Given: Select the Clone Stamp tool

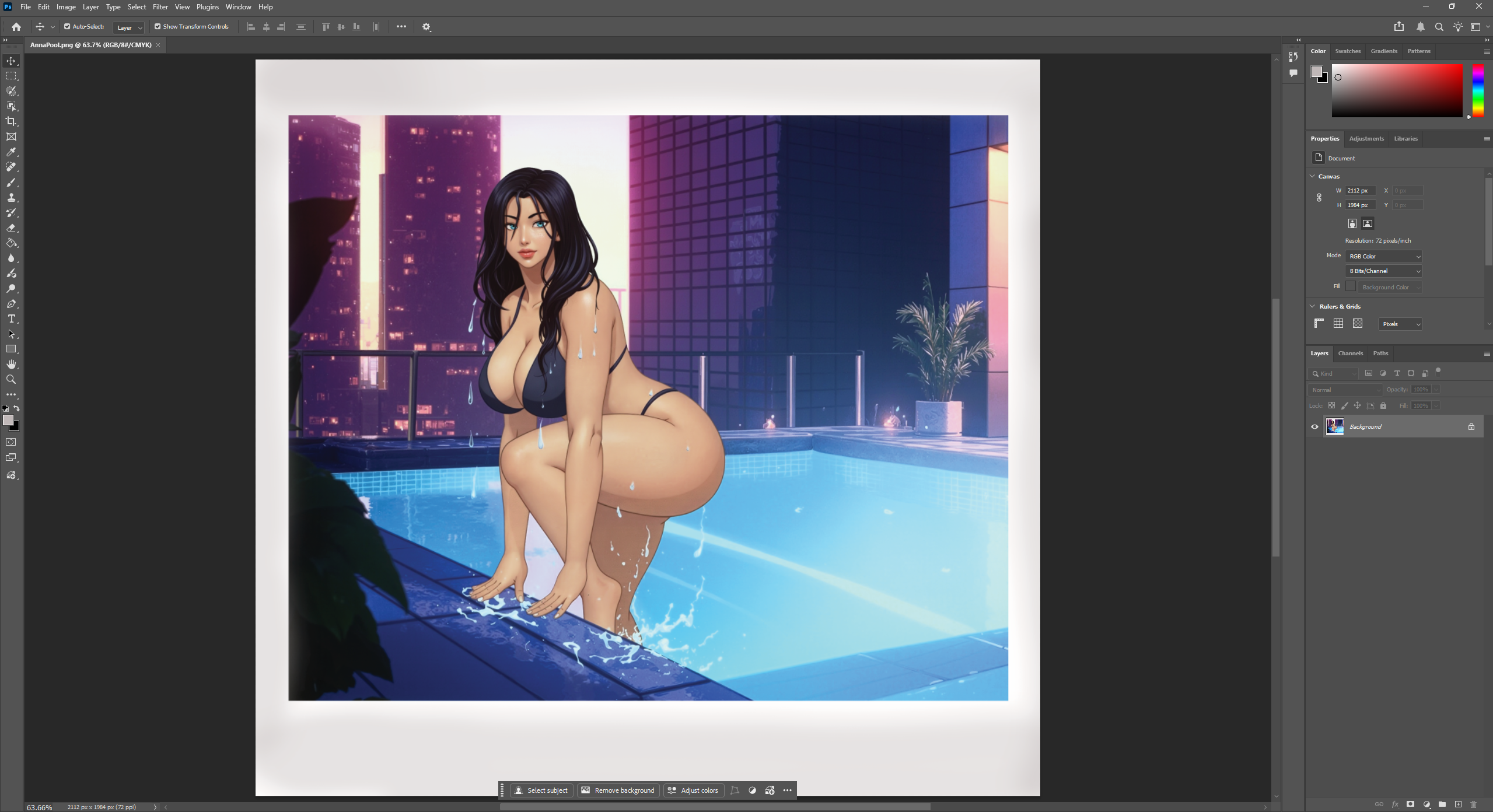Looking at the screenshot, I should (11, 198).
